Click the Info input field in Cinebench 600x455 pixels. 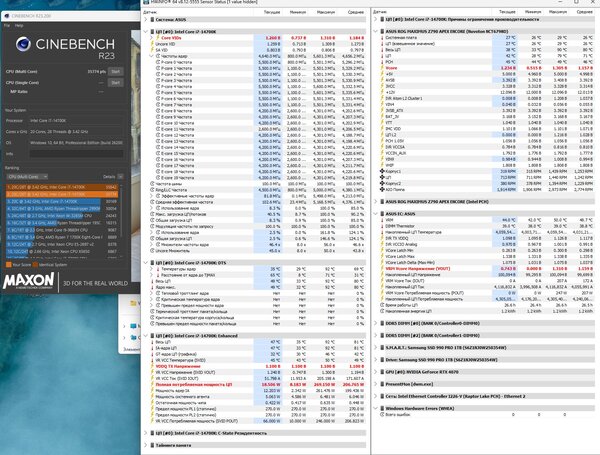click(x=77, y=154)
